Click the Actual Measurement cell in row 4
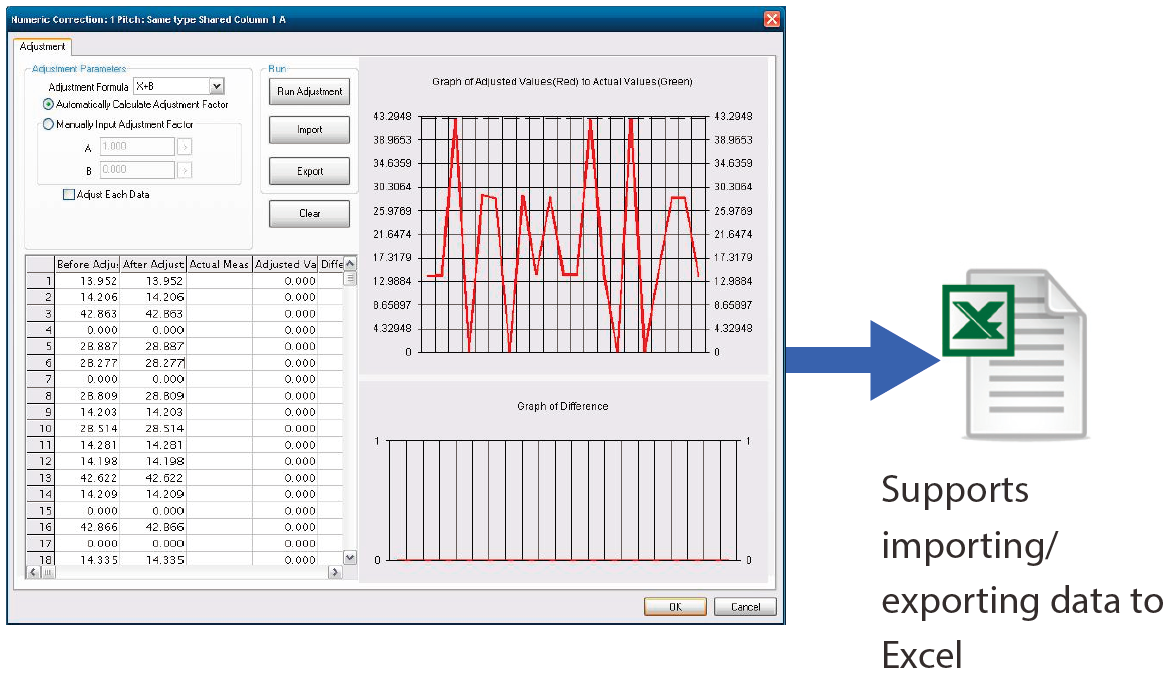The image size is (1169, 683). click(x=219, y=330)
